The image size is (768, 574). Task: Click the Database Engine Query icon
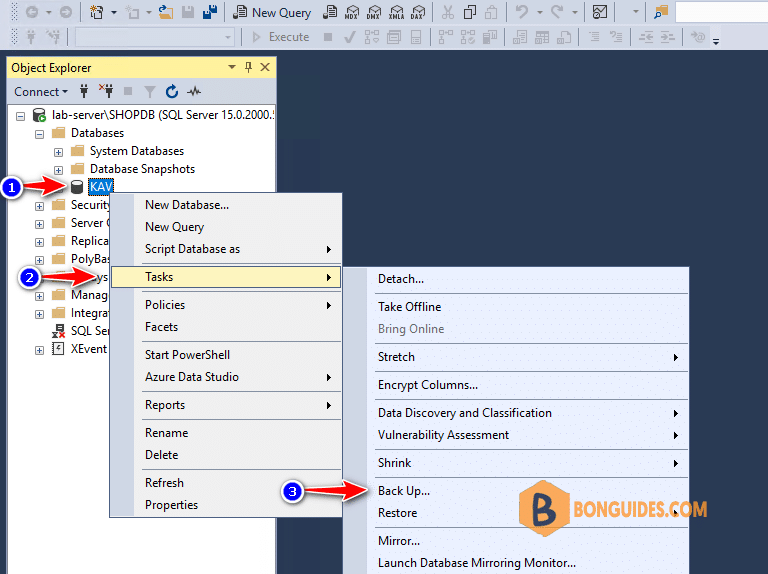tap(330, 12)
